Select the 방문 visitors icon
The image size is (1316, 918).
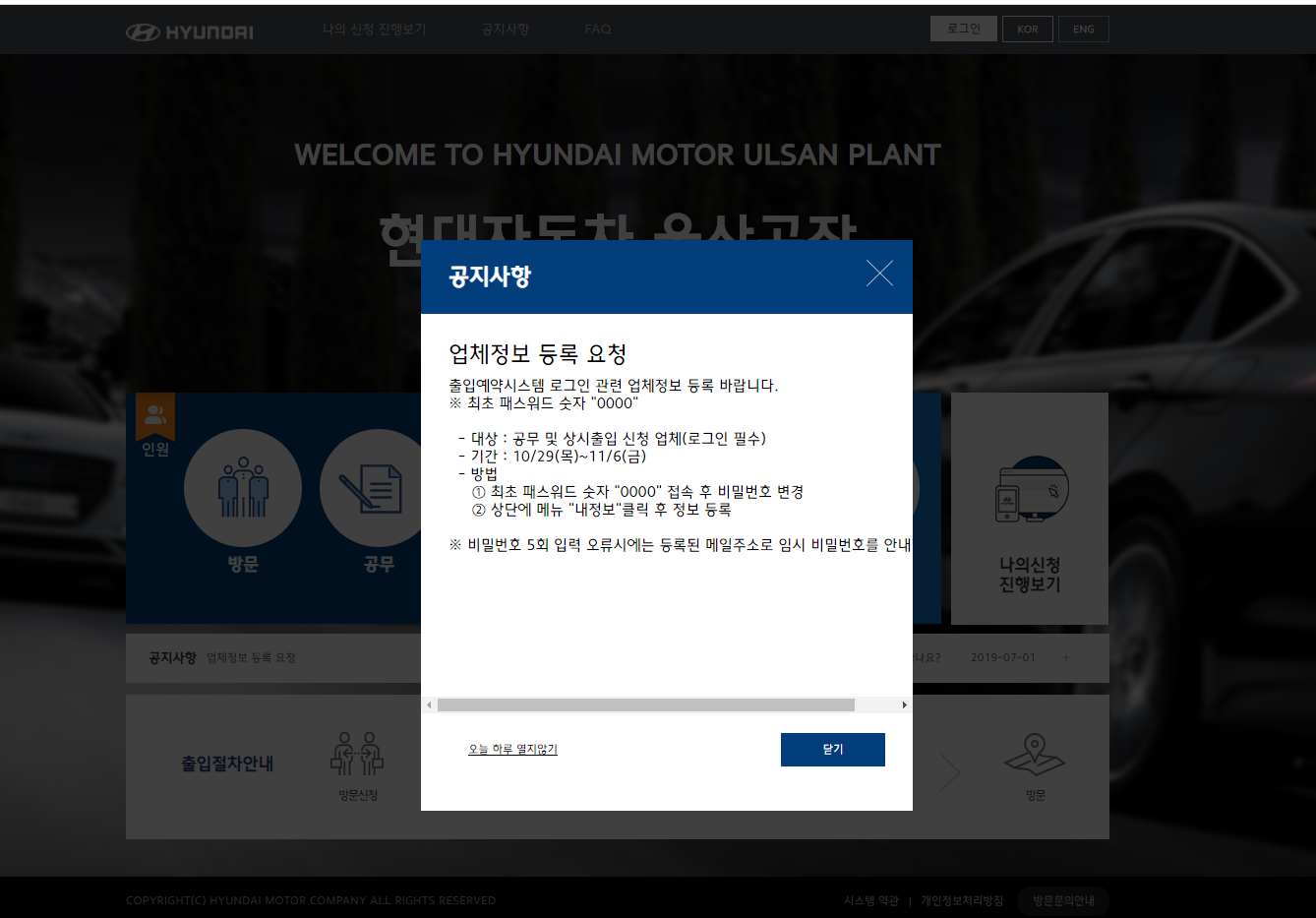coord(243,488)
